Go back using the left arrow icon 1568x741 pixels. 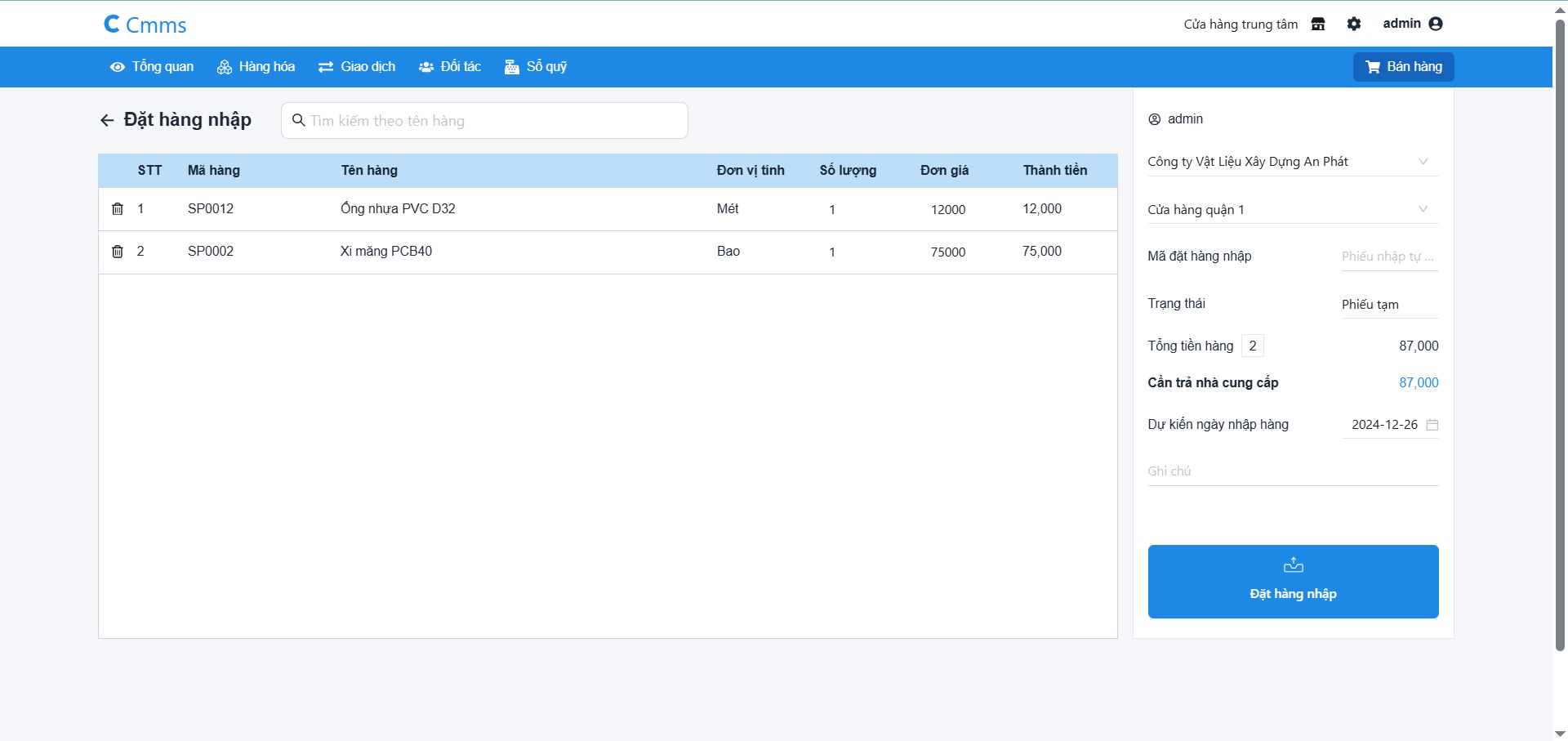[x=107, y=120]
